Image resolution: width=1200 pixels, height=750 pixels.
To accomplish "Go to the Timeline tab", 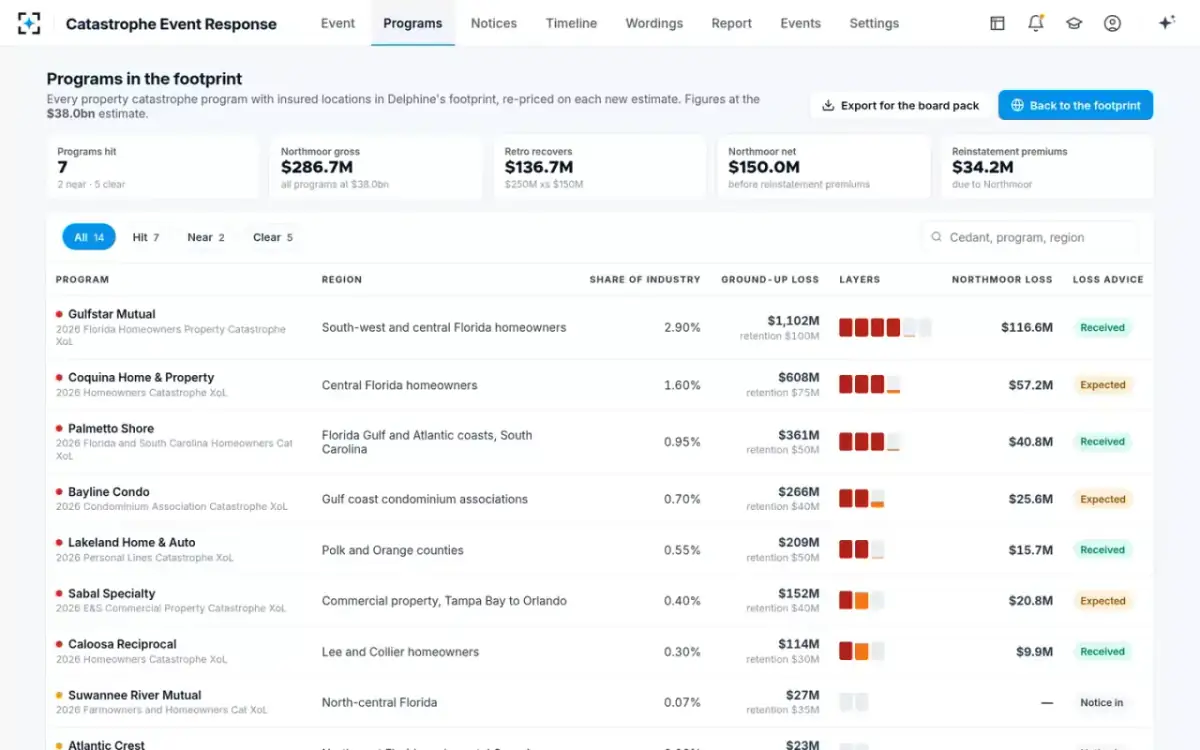I will [x=571, y=23].
